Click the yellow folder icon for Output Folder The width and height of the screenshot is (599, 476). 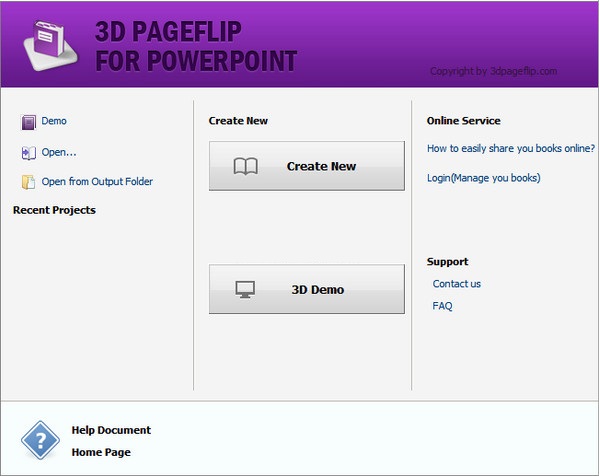[x=29, y=182]
